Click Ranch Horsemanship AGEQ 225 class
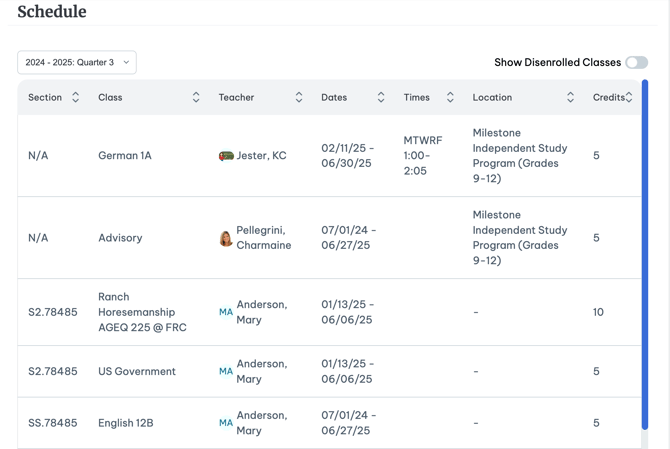 142,312
